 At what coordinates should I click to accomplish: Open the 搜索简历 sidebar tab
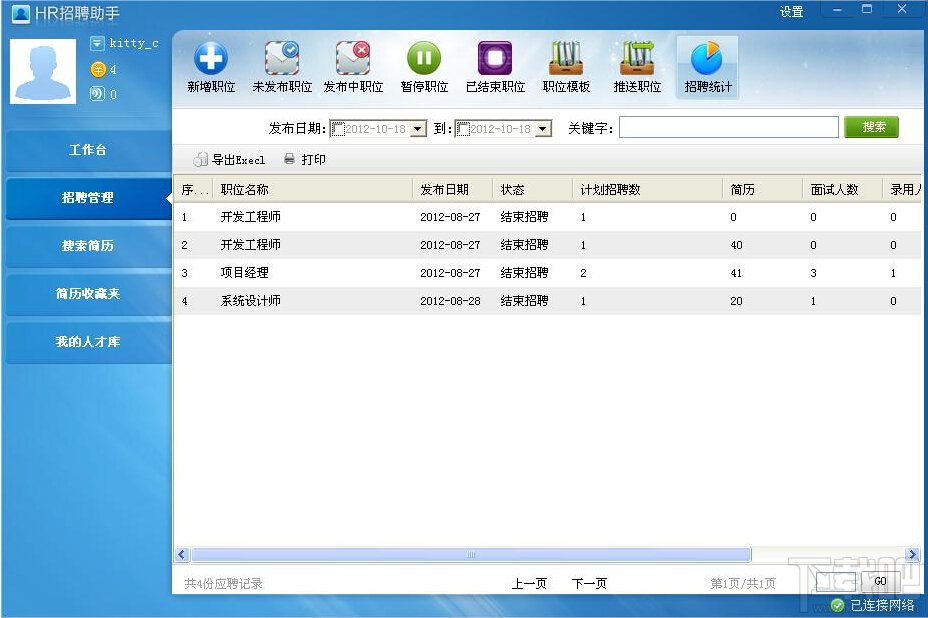coord(88,246)
